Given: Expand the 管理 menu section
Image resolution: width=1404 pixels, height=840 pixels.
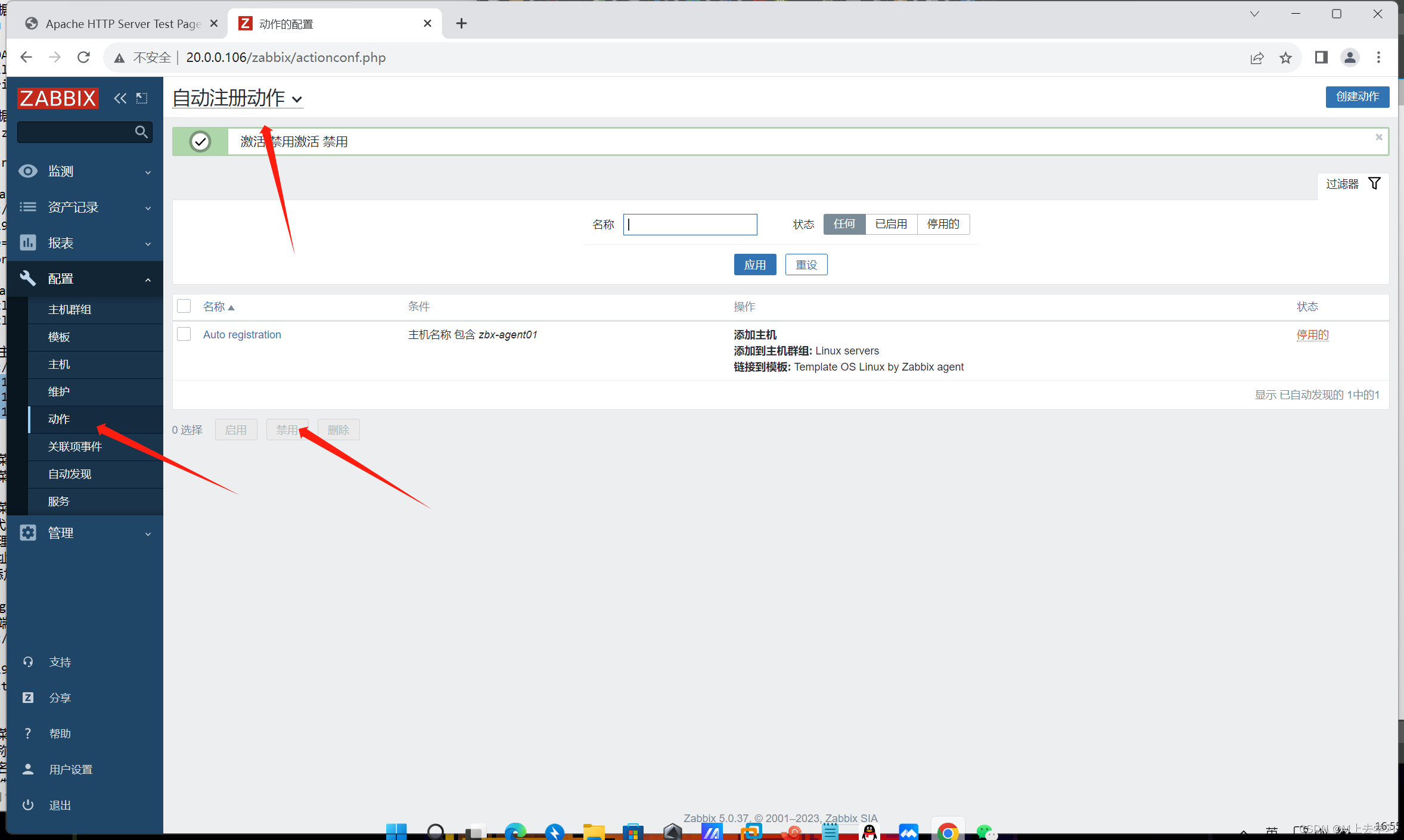Looking at the screenshot, I should [85, 533].
